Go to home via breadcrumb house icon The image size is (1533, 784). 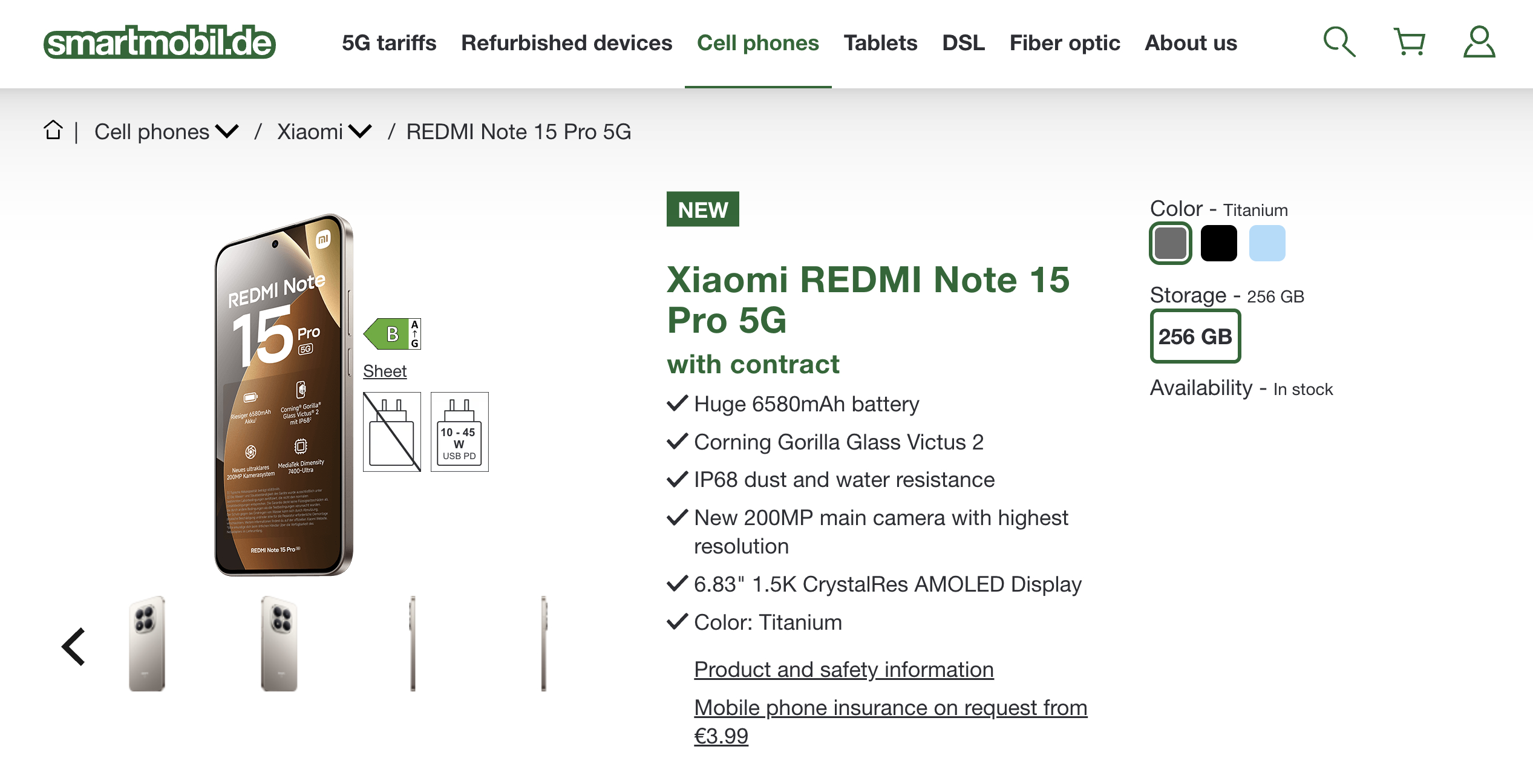tap(53, 130)
